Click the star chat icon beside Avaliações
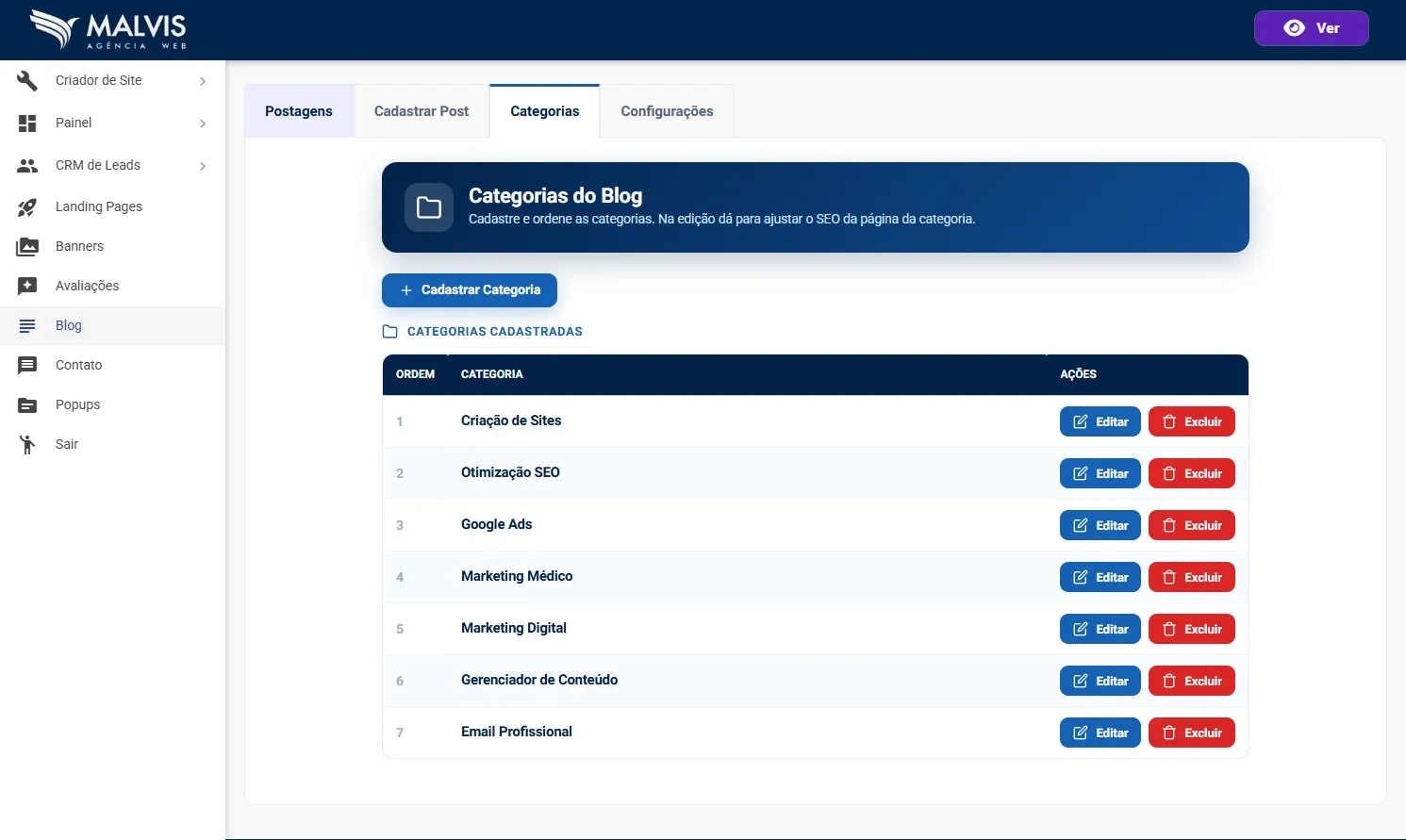Viewport: 1406px width, 840px height. [x=27, y=286]
